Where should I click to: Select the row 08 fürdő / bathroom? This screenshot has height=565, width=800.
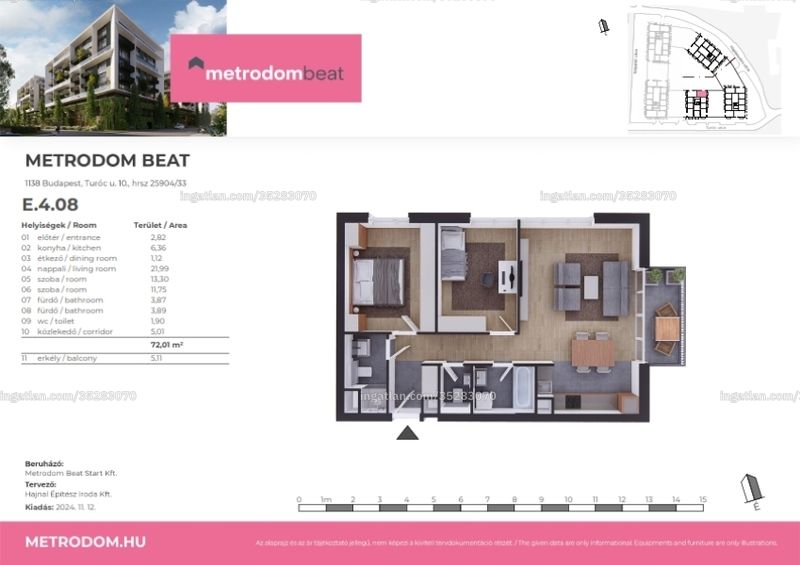click(x=125, y=311)
